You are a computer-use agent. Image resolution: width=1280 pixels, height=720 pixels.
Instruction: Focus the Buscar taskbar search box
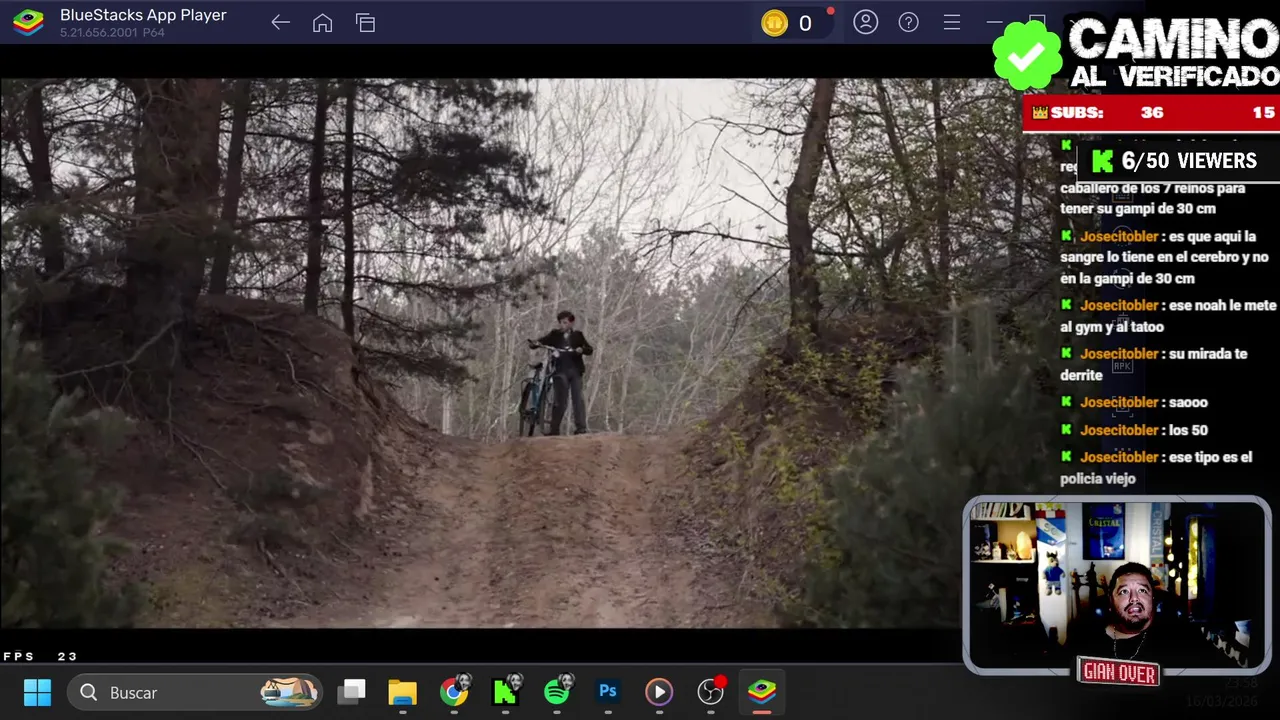click(195, 692)
